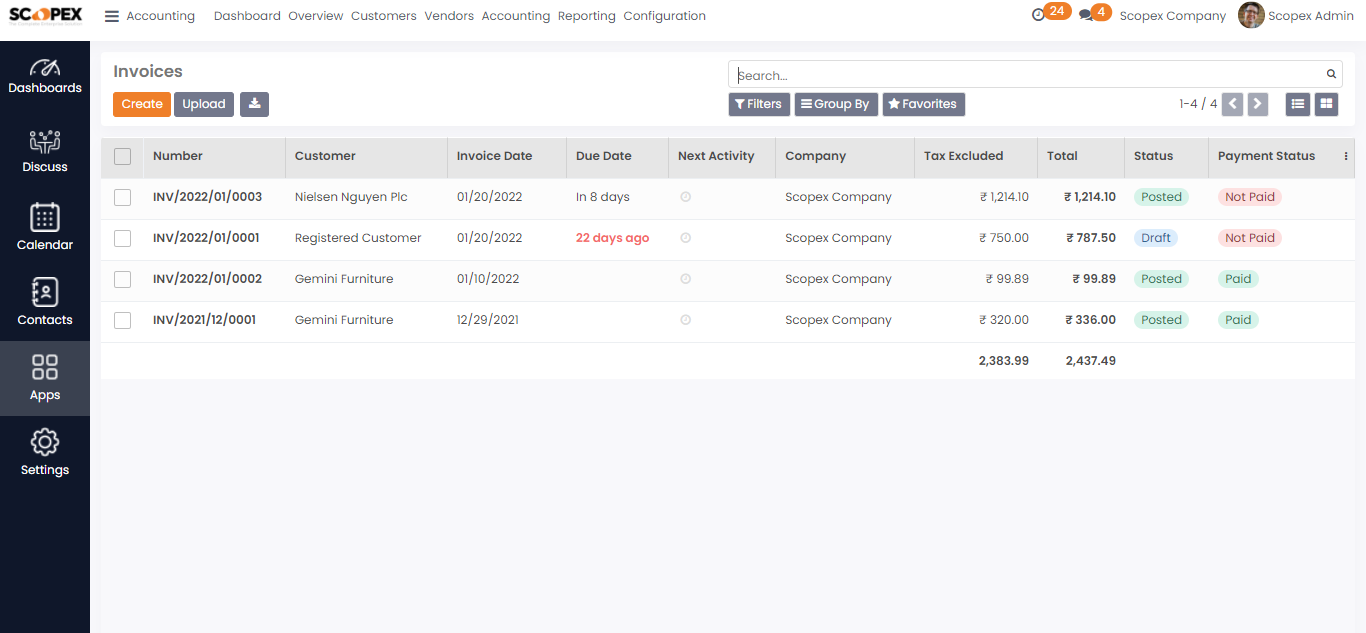This screenshot has width=1366, height=633.
Task: Open the optional columns menu (three dots)
Action: coord(1346,156)
